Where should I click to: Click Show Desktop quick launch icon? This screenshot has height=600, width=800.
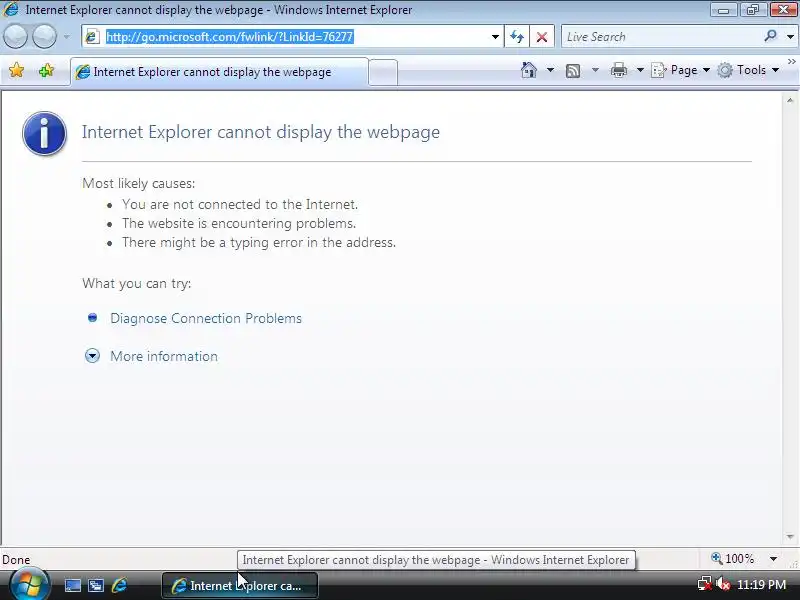72,585
